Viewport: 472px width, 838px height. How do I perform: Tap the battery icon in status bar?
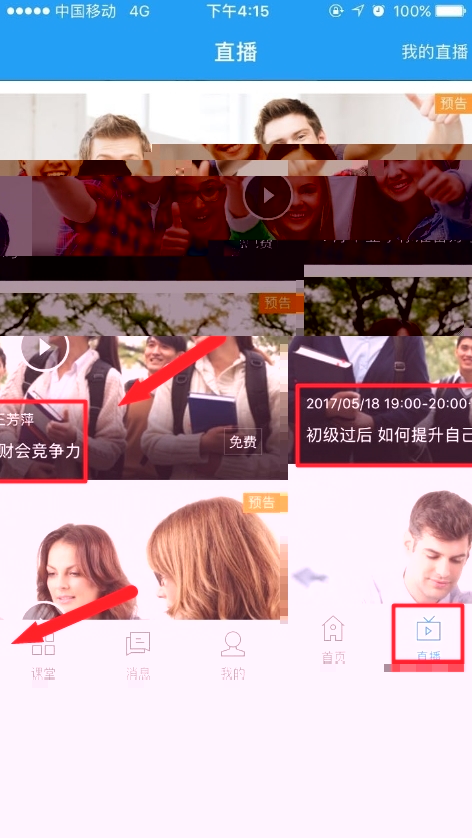pos(451,11)
